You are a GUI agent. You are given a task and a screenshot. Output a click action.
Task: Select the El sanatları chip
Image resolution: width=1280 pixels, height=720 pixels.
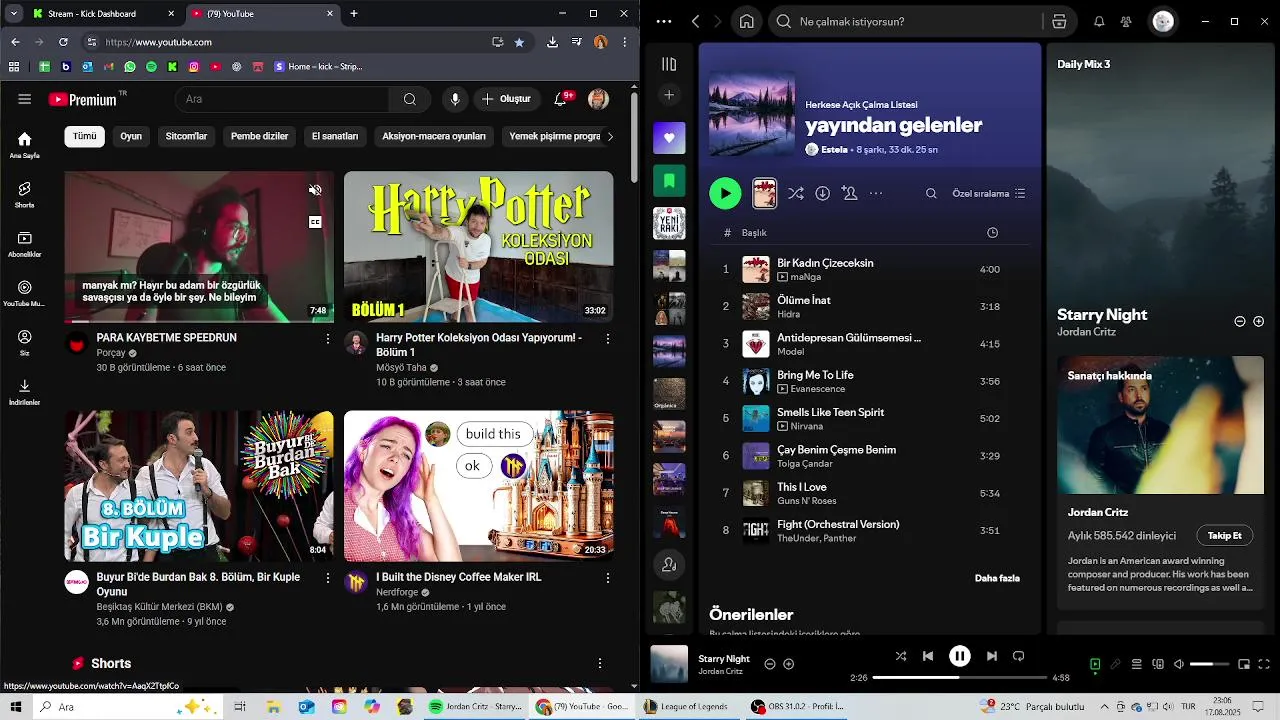[x=335, y=136]
